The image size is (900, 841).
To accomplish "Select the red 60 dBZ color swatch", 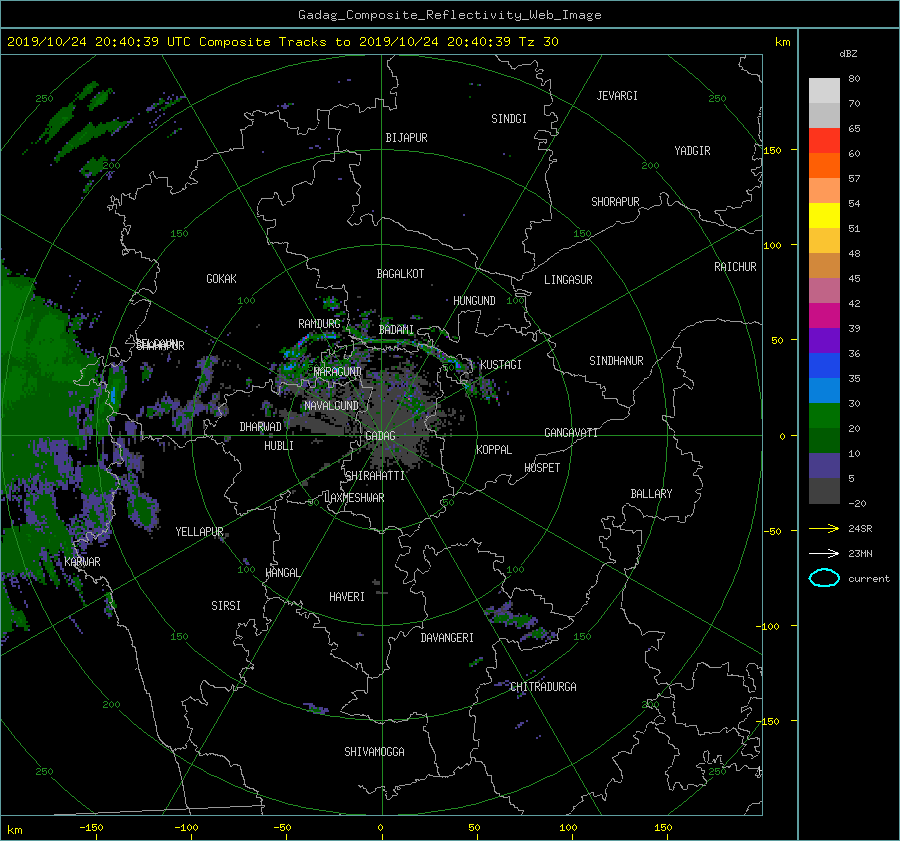I will pyautogui.click(x=824, y=141).
